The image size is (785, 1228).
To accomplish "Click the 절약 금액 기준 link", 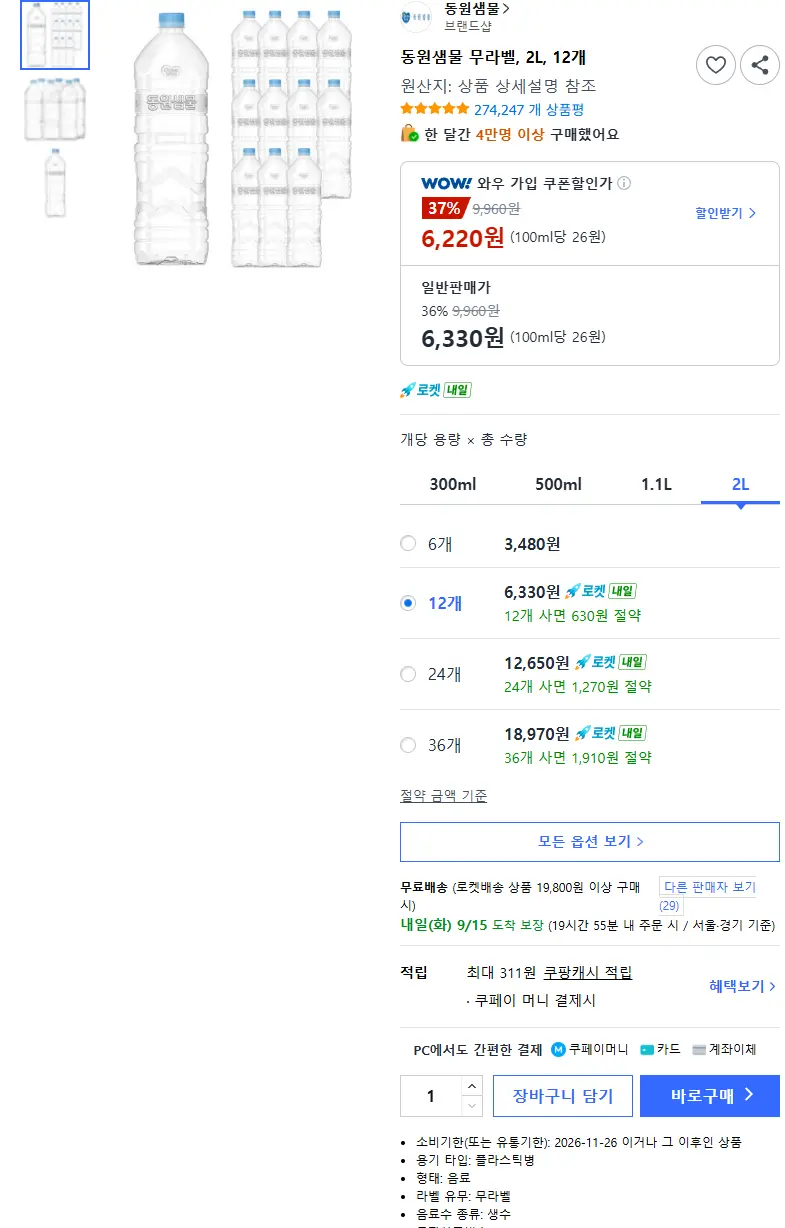I will [x=444, y=796].
